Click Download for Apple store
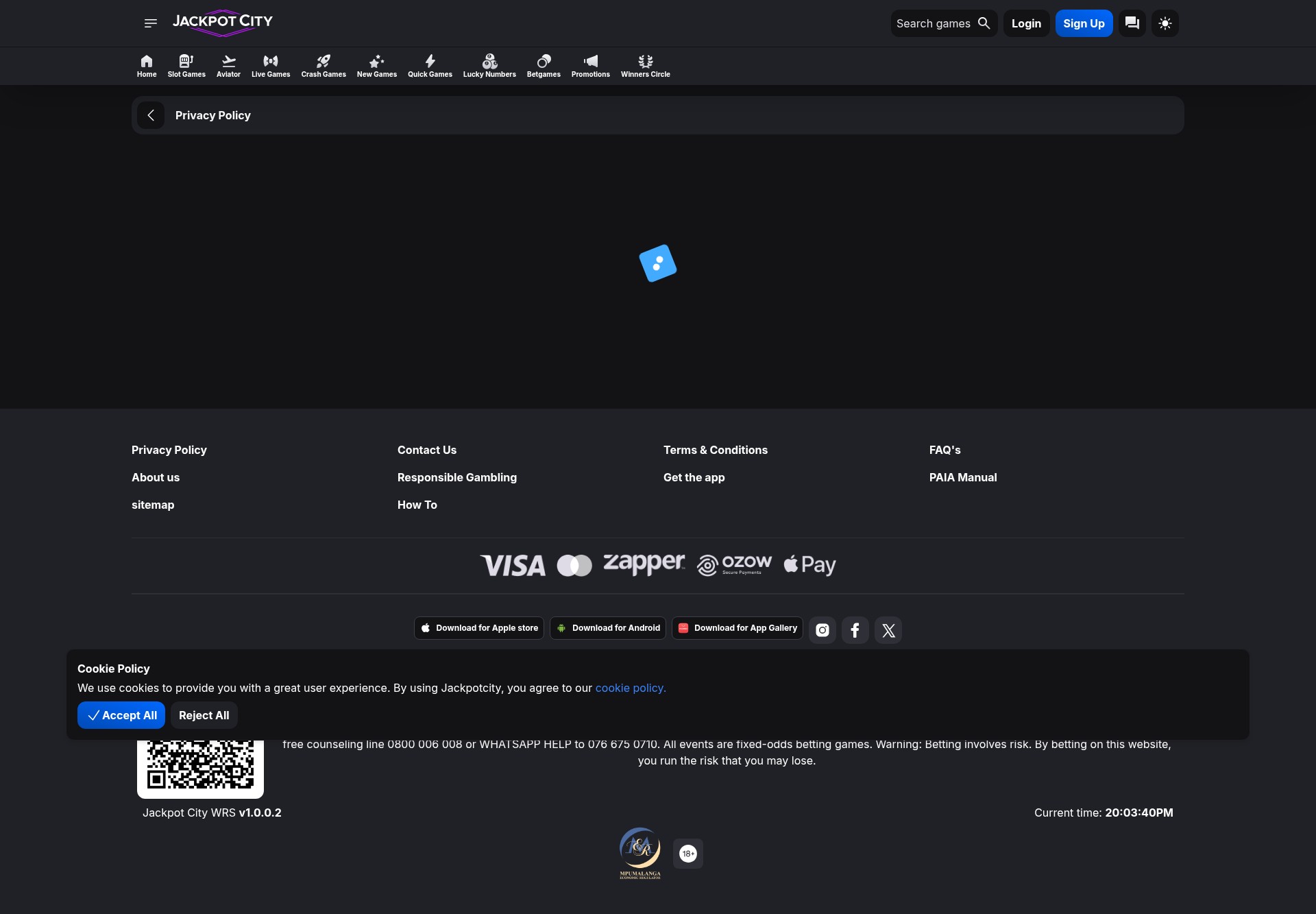The width and height of the screenshot is (1316, 914). tap(479, 628)
